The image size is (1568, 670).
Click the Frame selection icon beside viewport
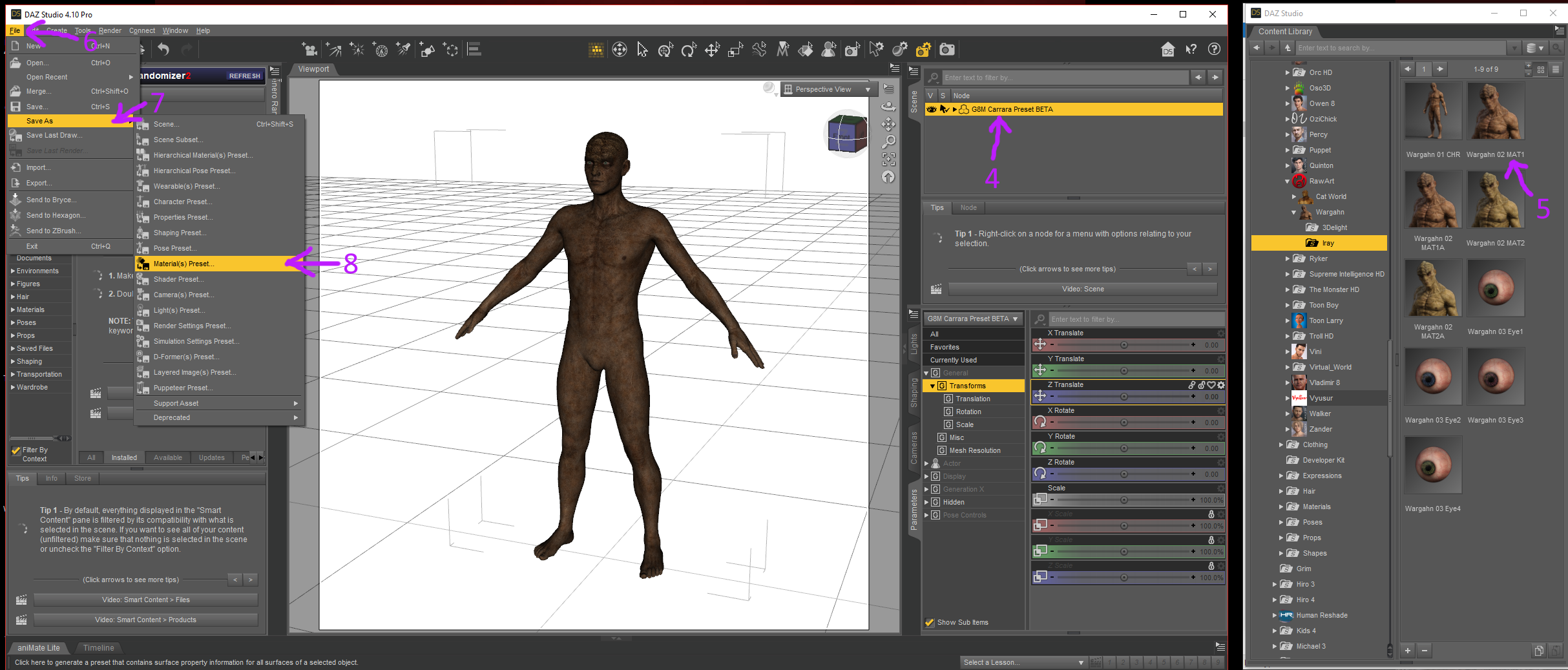[889, 159]
